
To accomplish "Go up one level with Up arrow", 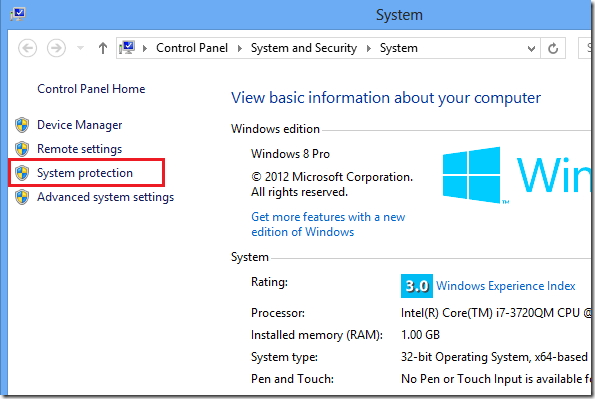I will (x=102, y=48).
